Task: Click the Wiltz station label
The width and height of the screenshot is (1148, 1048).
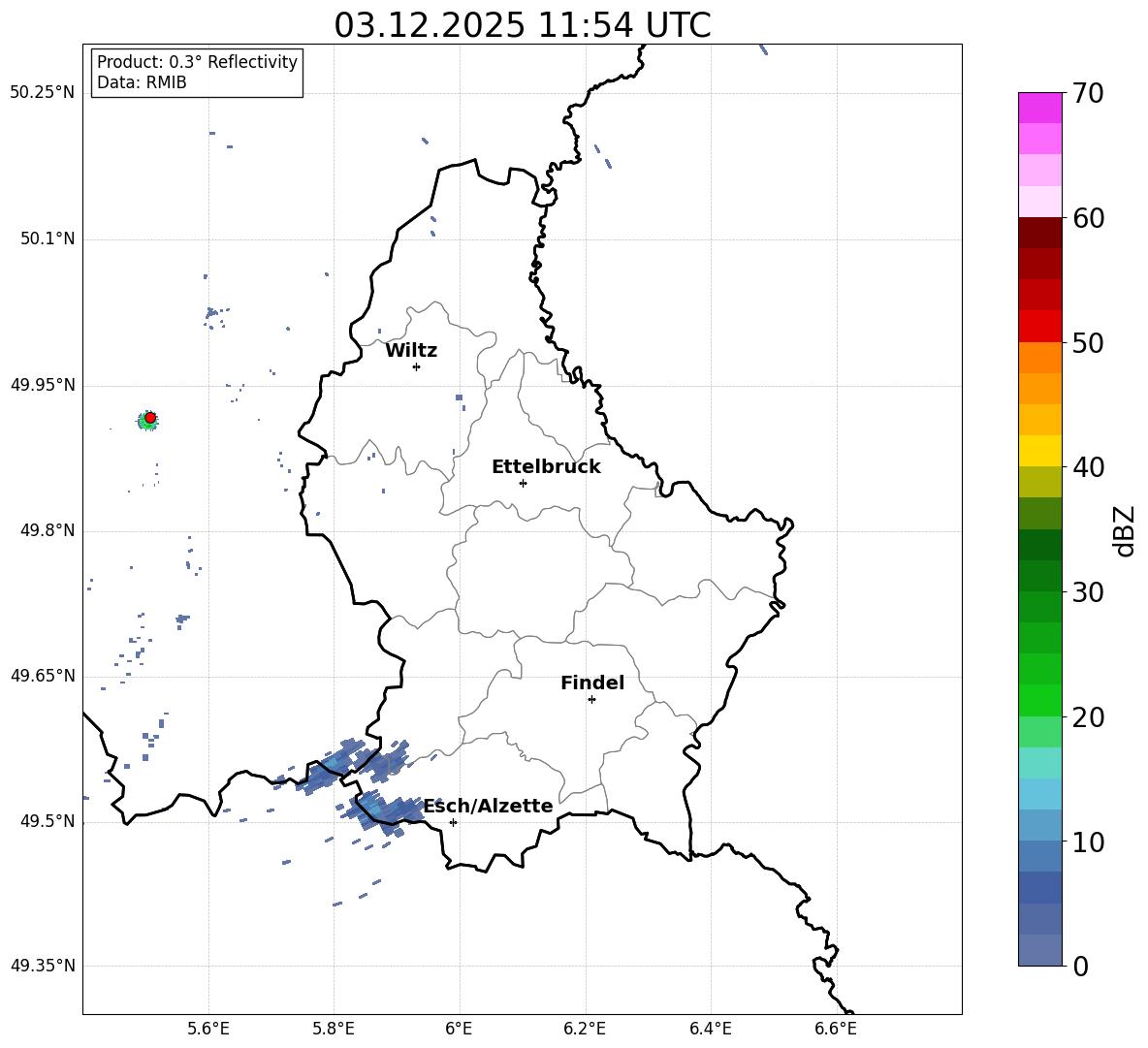Action: pyautogui.click(x=411, y=351)
